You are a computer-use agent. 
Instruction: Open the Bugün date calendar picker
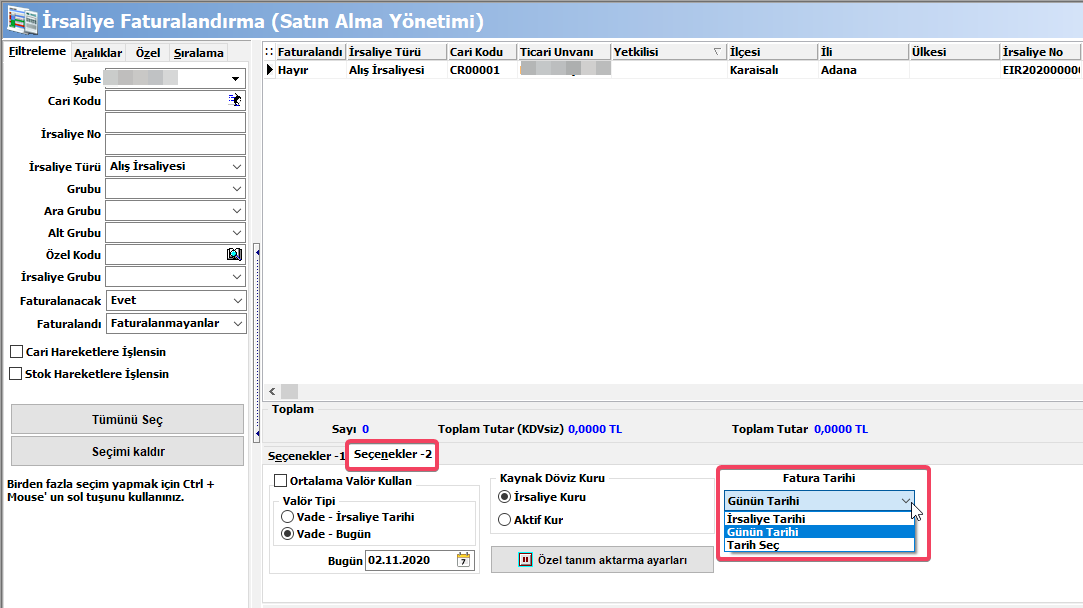coord(463,560)
